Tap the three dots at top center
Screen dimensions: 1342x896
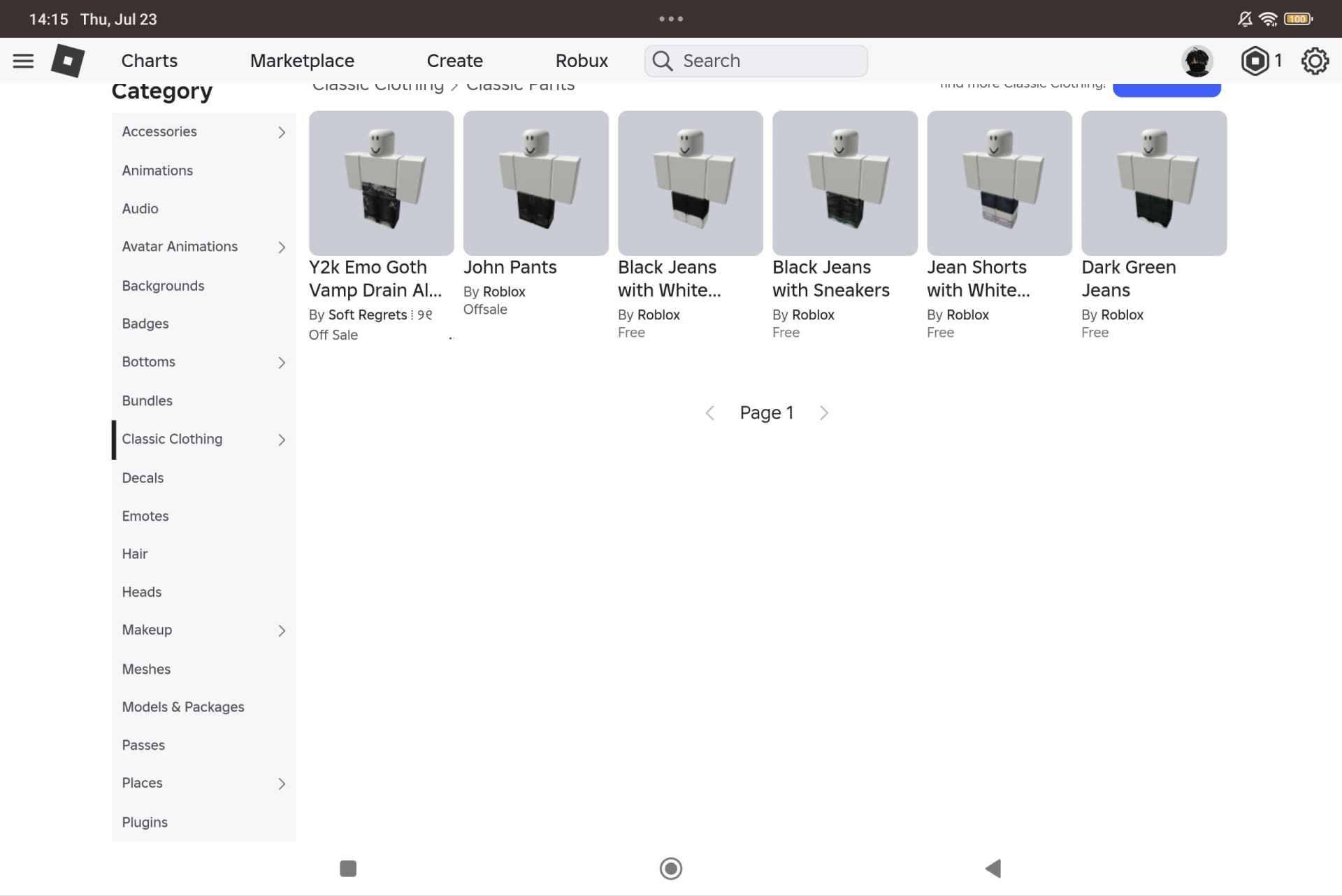(x=671, y=19)
